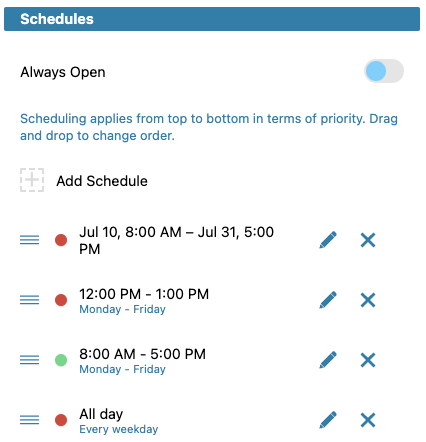This screenshot has height=442, width=426.
Task: Click the red dot beside All day
Action: [x=61, y=420]
